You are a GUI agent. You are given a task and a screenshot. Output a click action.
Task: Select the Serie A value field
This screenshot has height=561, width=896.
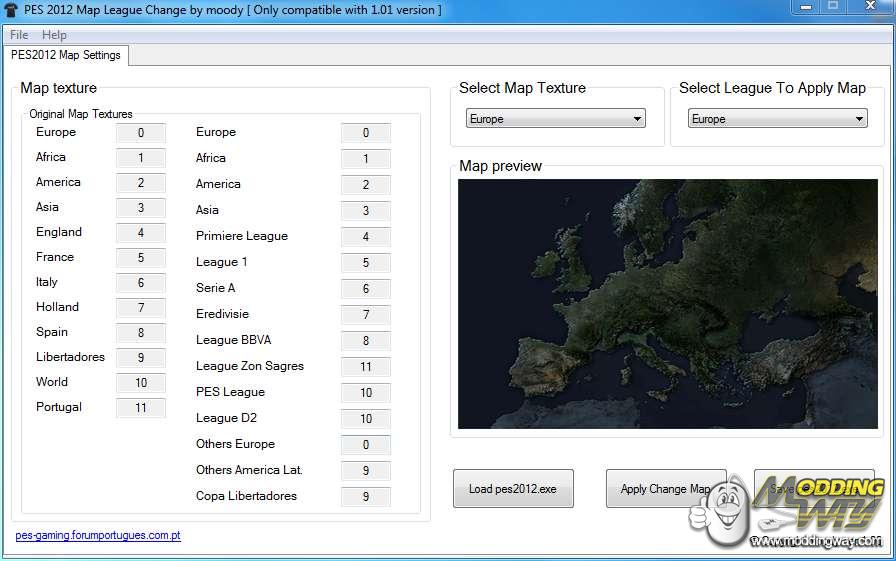[365, 289]
